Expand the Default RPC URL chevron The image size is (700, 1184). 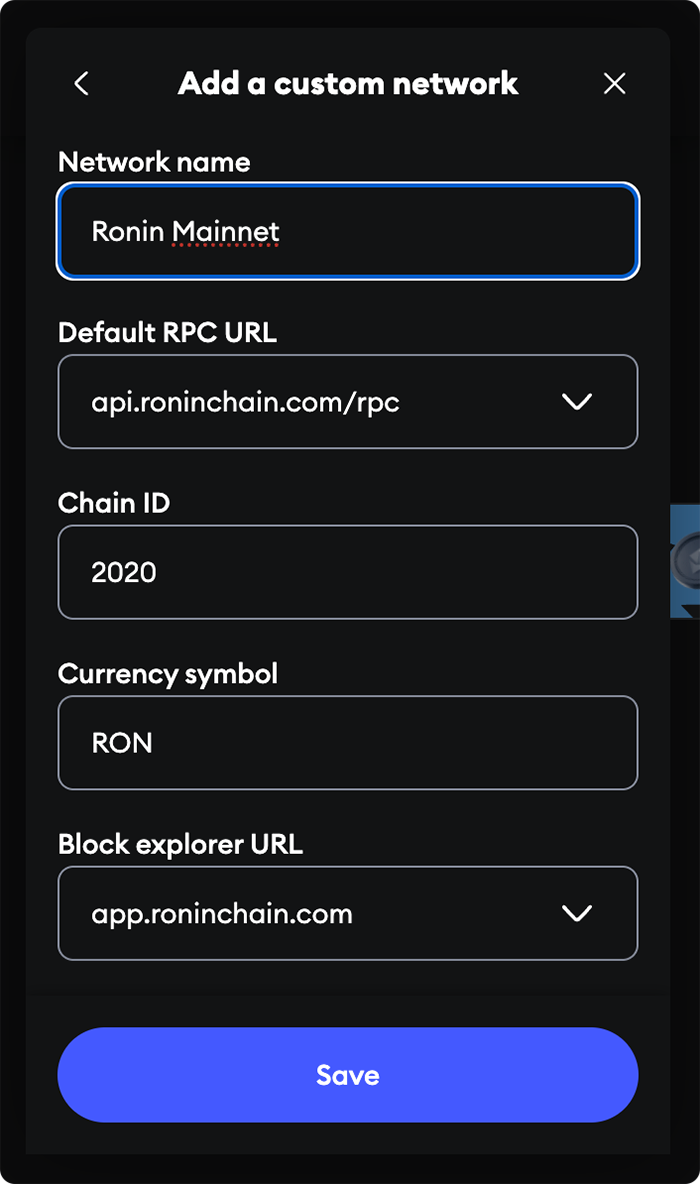point(577,402)
